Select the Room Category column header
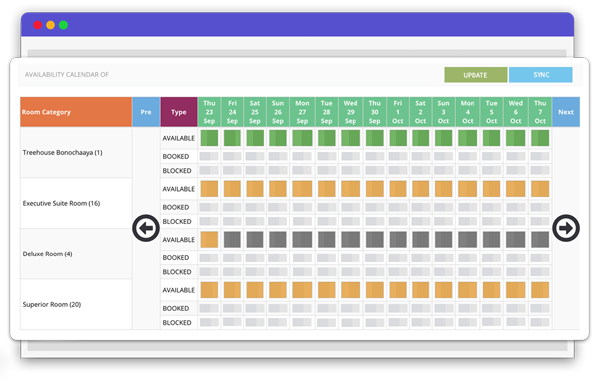This screenshot has width=600, height=379. click(76, 112)
